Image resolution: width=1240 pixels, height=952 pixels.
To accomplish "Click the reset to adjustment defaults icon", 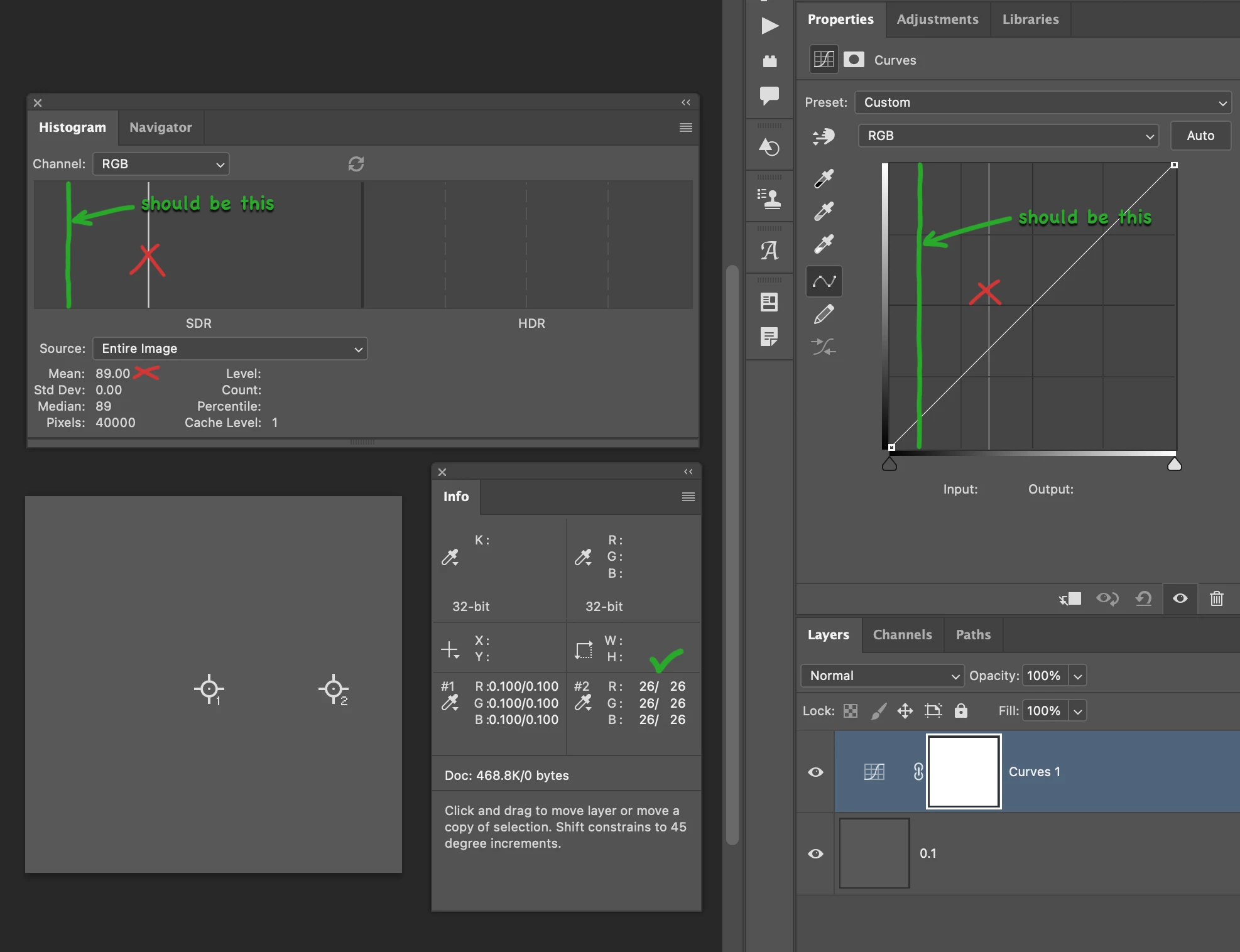I will point(1143,598).
